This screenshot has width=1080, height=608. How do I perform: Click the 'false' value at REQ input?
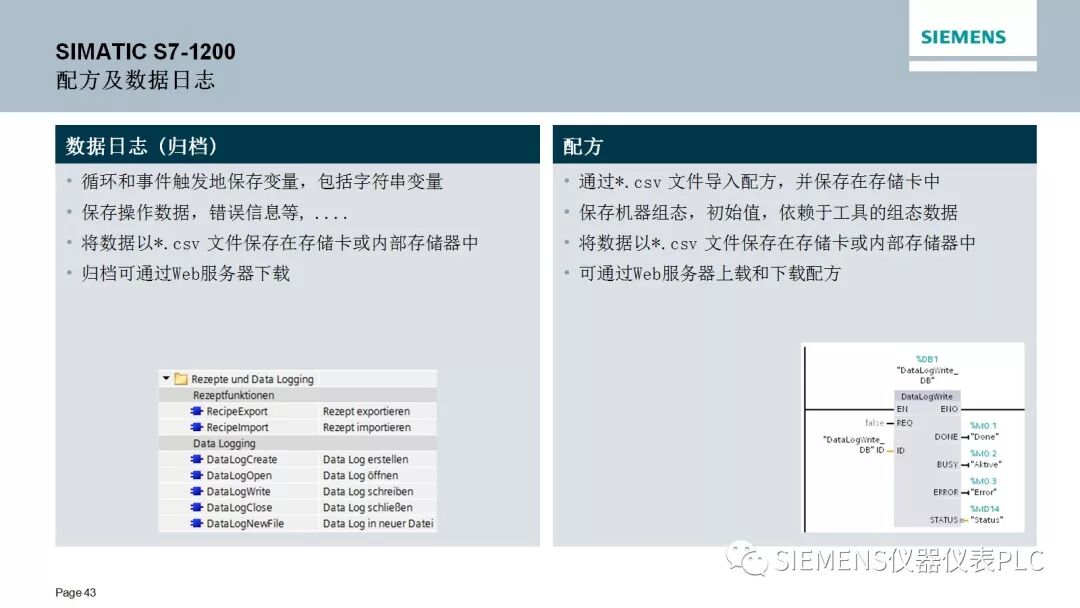point(874,423)
